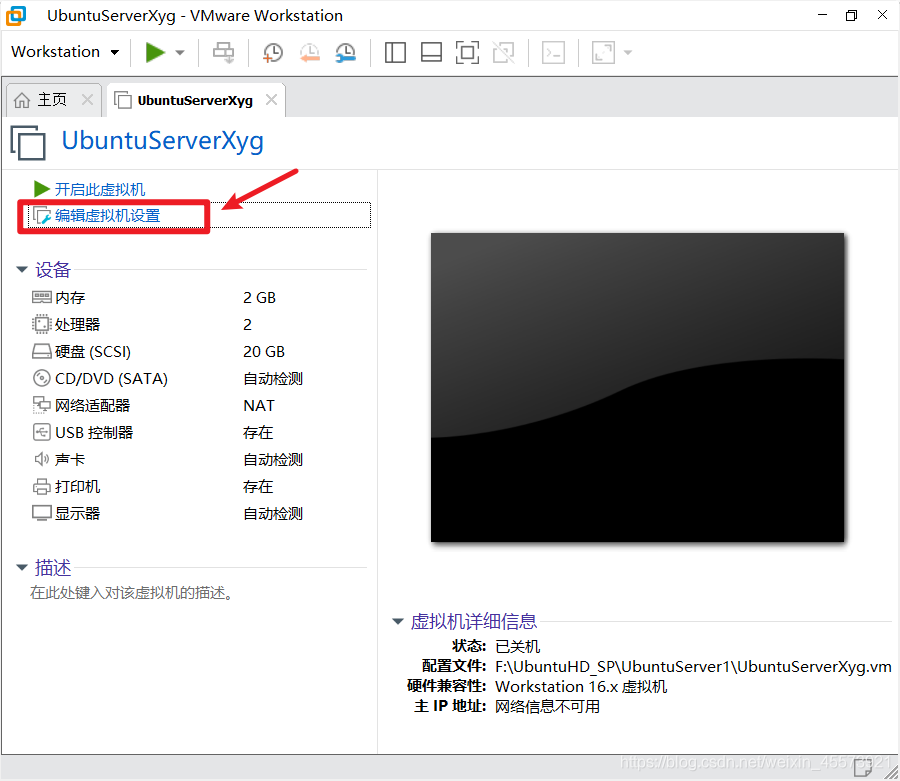Click the console view toolbar icon
The height and width of the screenshot is (781, 900).
[553, 52]
